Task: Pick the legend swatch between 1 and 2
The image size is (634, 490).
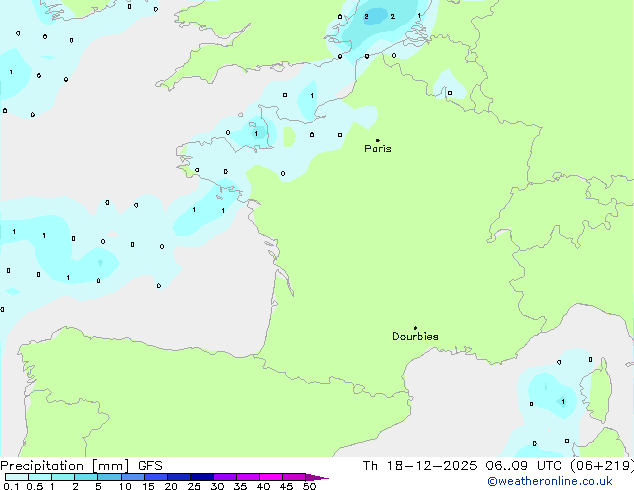Action: click(x=63, y=477)
